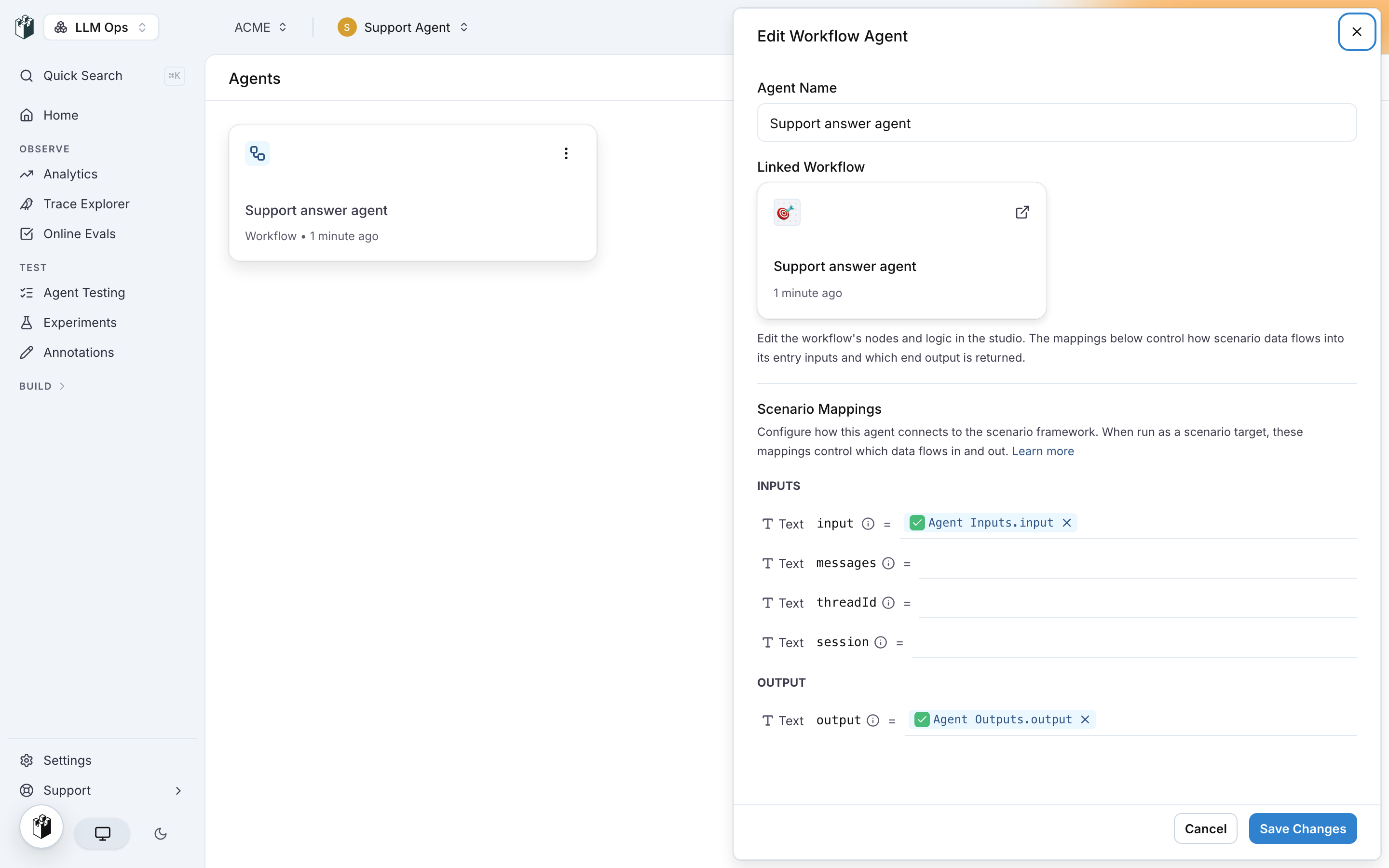Show info for threadId field
Image resolution: width=1389 pixels, height=868 pixels.
pos(888,603)
